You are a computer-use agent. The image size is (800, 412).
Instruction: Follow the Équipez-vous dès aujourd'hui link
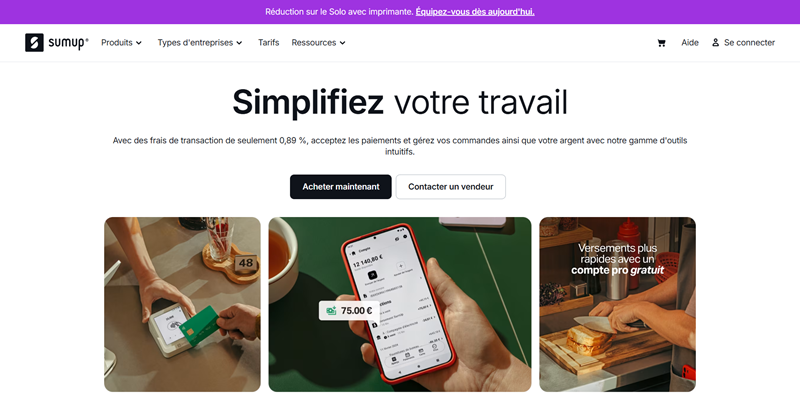tap(475, 12)
